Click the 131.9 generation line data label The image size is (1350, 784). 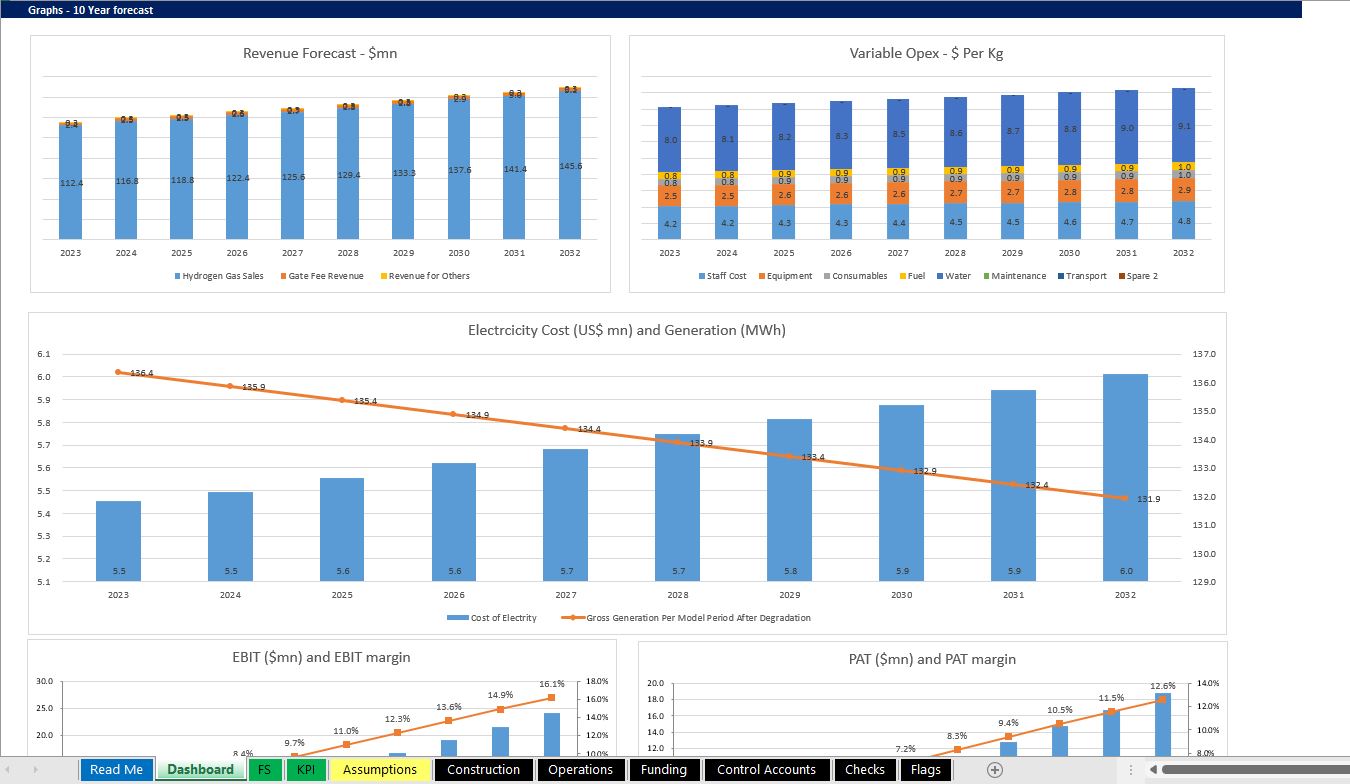click(1149, 499)
